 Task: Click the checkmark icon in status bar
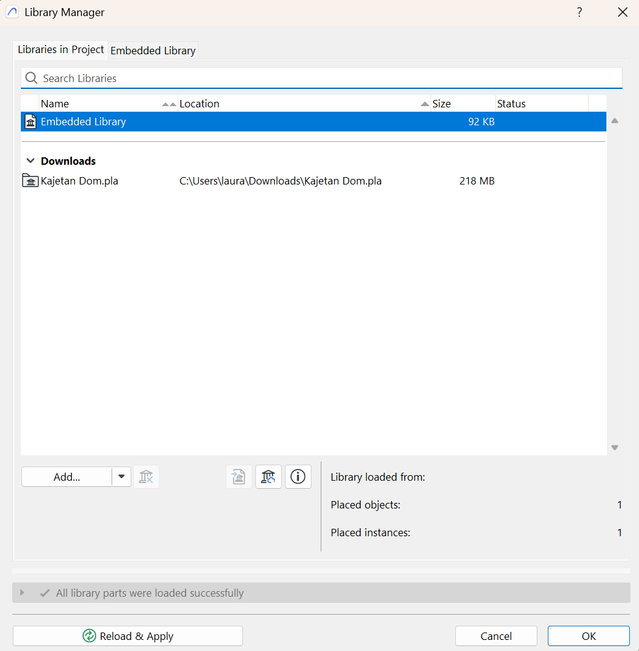coord(45,593)
